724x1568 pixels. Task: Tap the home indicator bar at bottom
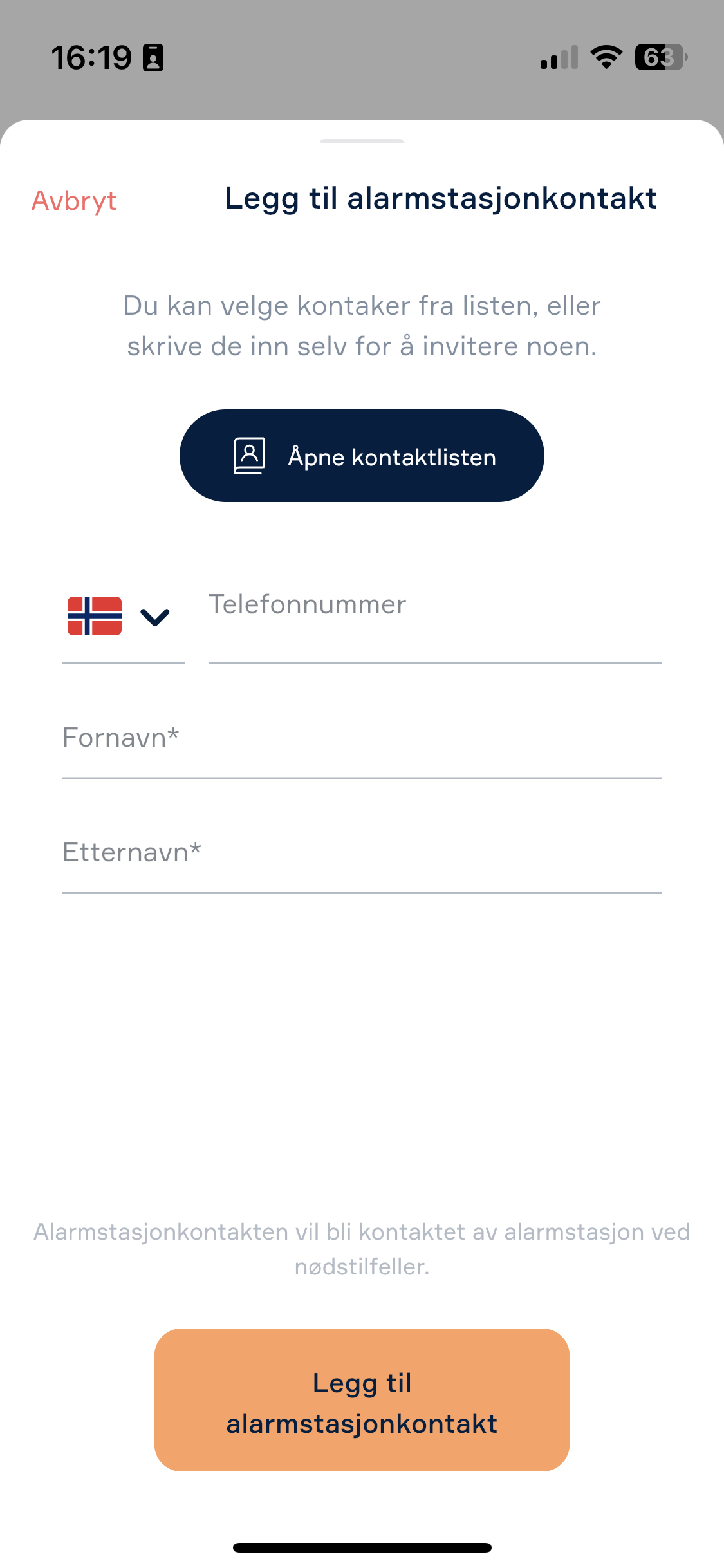coord(362,1547)
